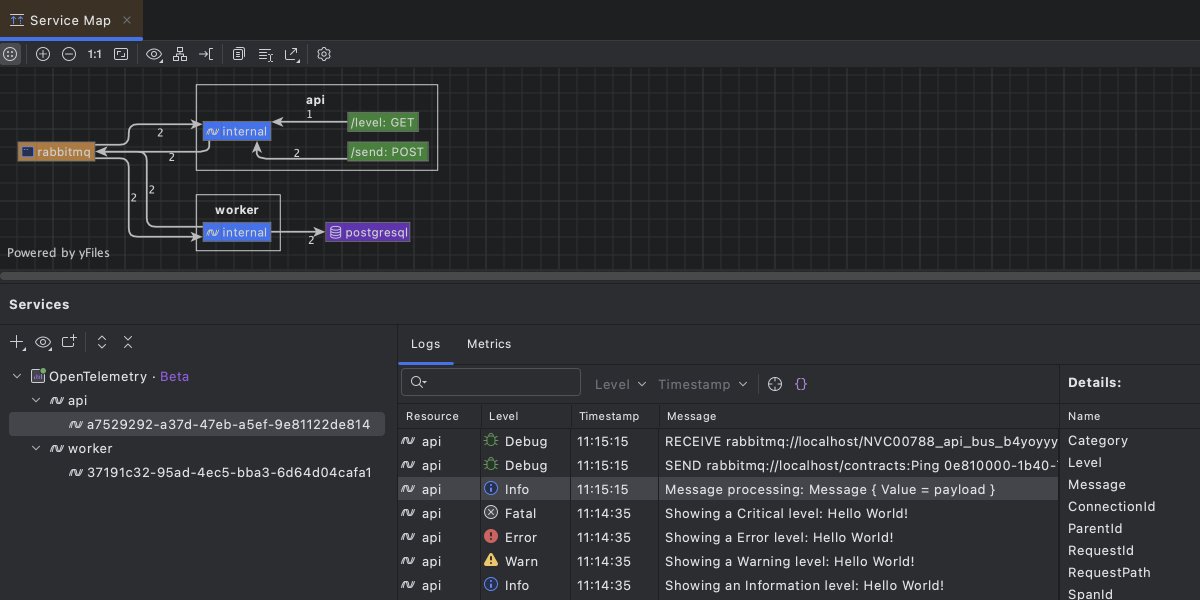The height and width of the screenshot is (600, 1200).
Task: Collapse the api tree node
Action: (x=37, y=400)
